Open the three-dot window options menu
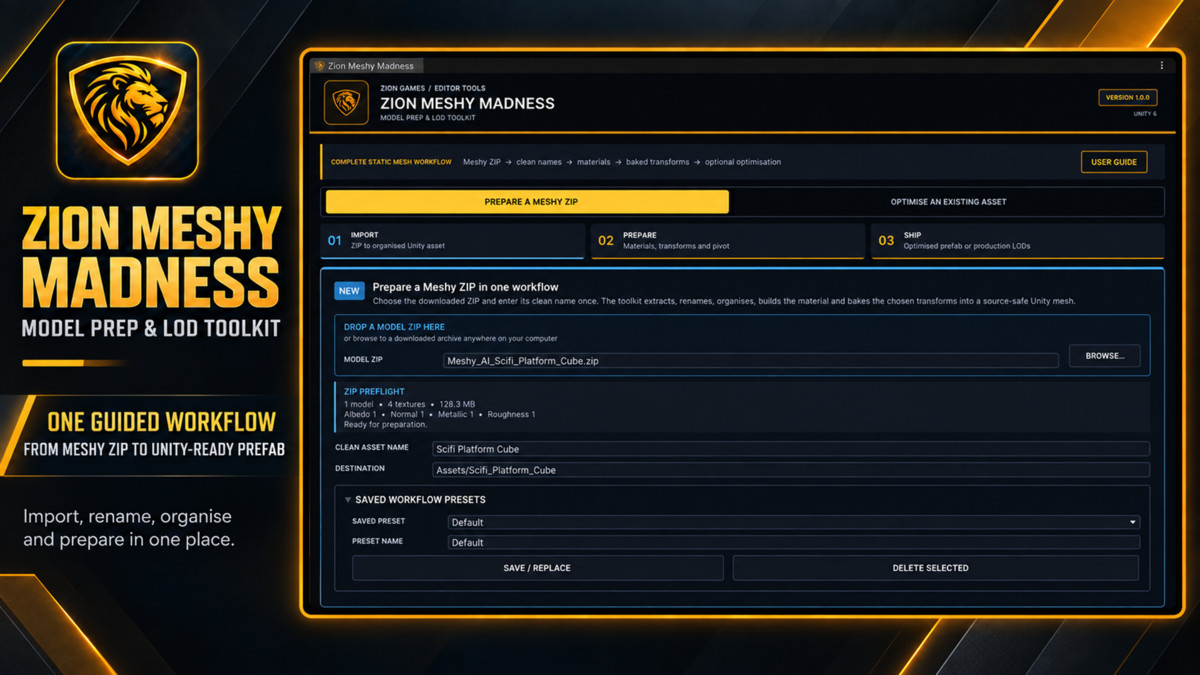 click(x=1162, y=66)
